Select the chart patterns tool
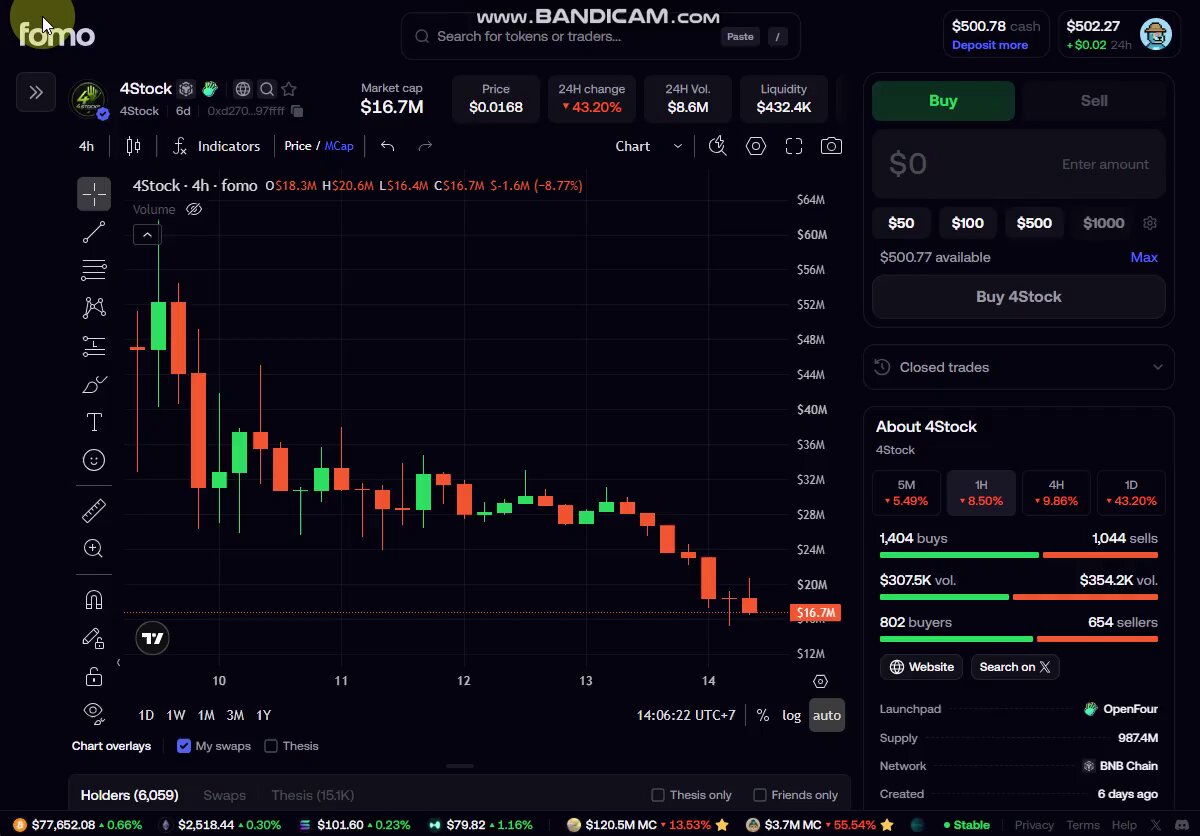The height and width of the screenshot is (836, 1200). pyautogui.click(x=94, y=308)
